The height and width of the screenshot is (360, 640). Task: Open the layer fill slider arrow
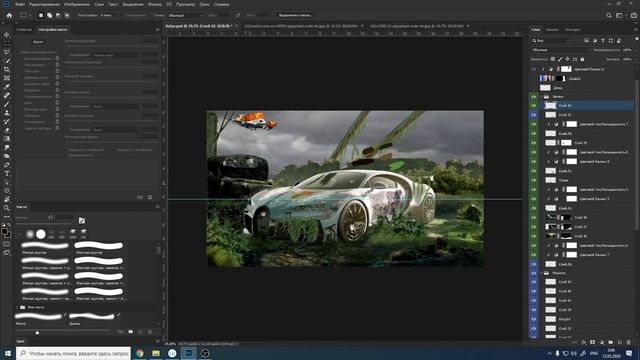635,59
